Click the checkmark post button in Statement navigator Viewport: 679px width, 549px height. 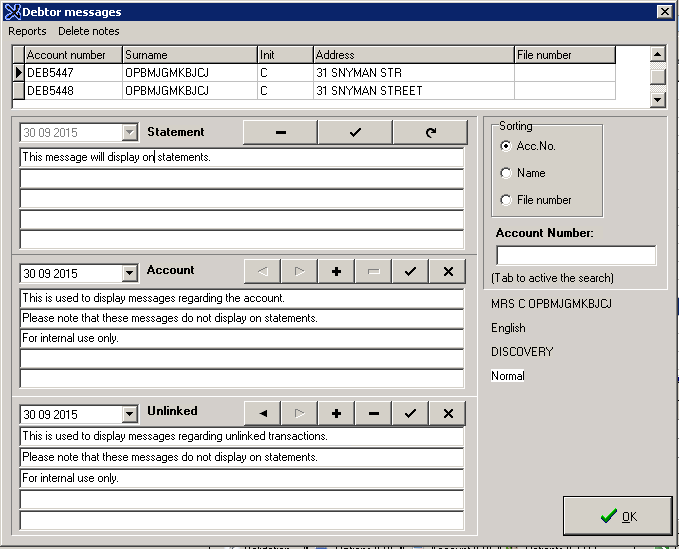point(355,132)
